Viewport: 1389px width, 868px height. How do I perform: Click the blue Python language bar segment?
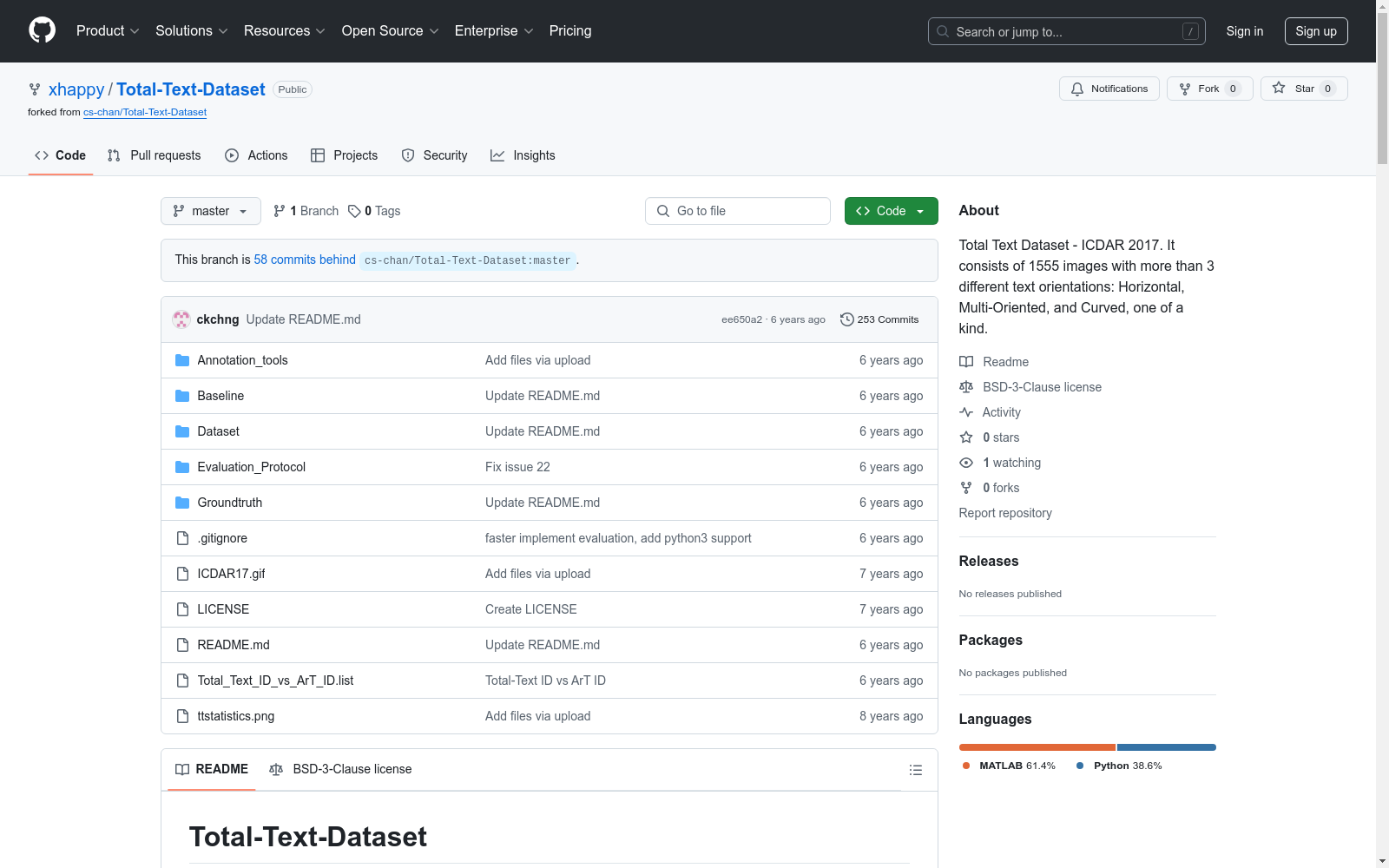[1167, 747]
